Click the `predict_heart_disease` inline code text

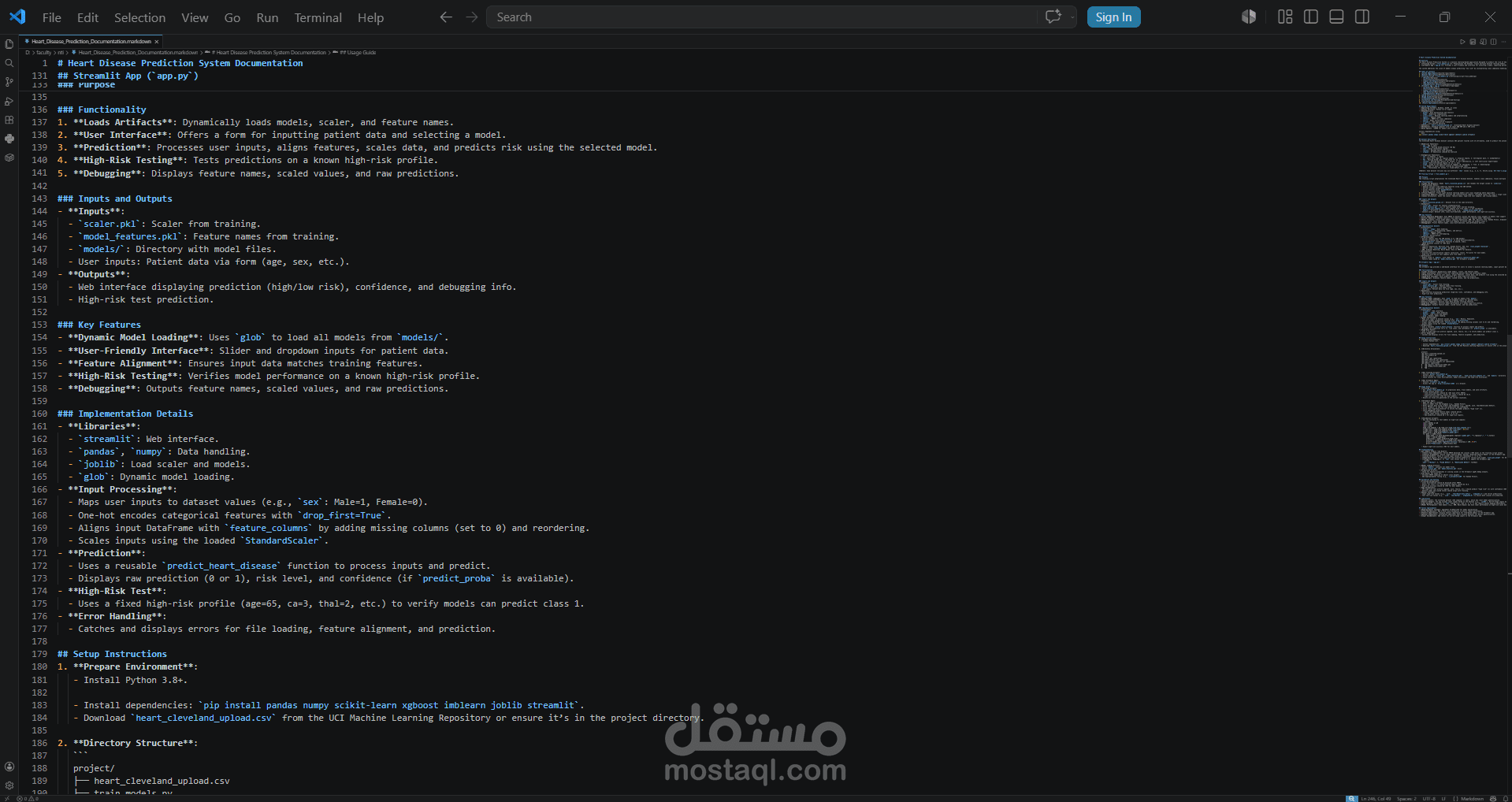222,566
